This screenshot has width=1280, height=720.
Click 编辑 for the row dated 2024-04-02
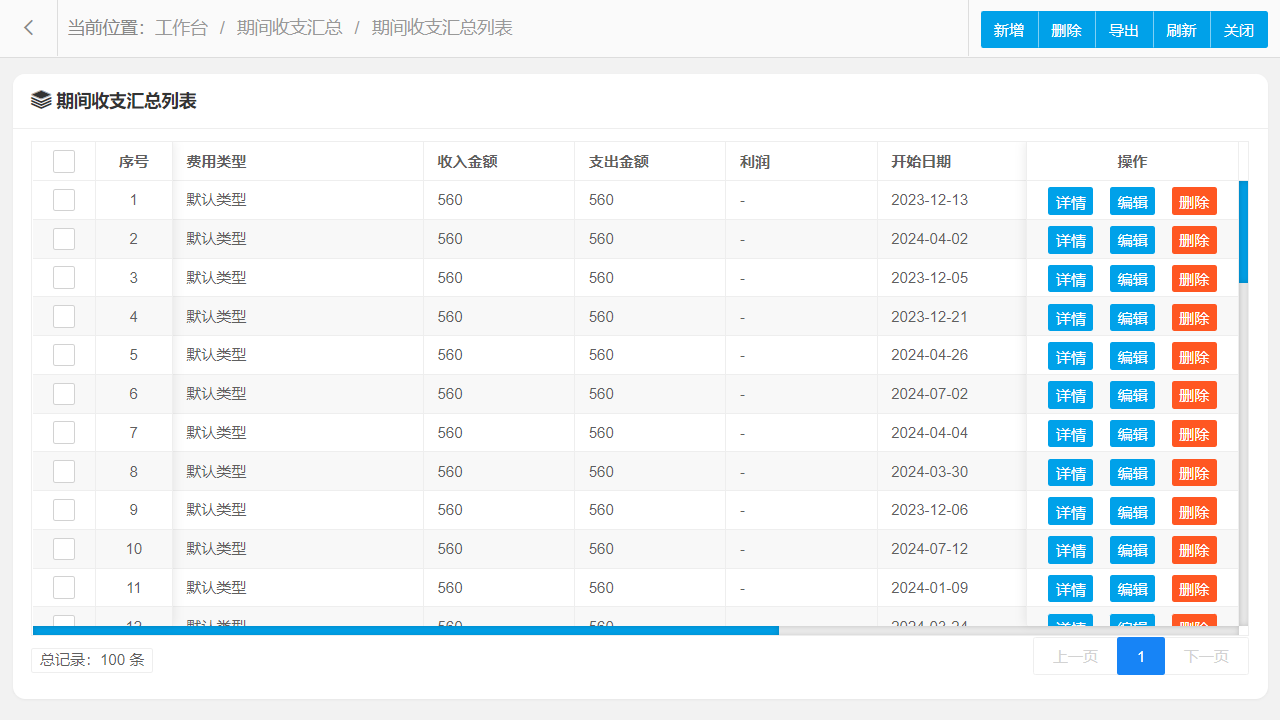[x=1132, y=240]
